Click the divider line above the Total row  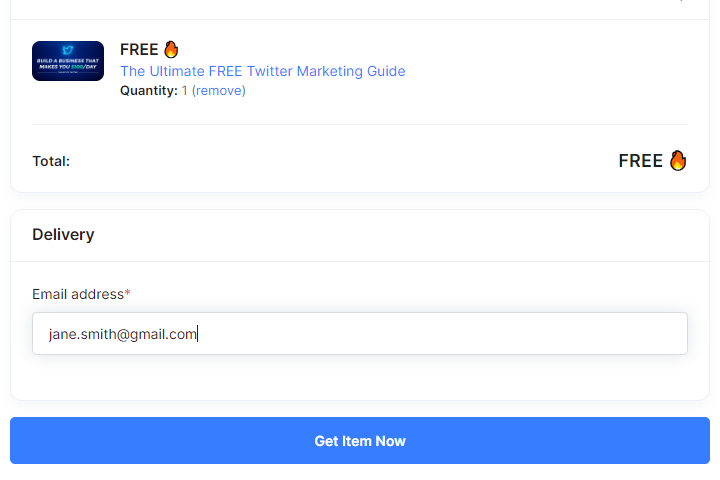360,124
